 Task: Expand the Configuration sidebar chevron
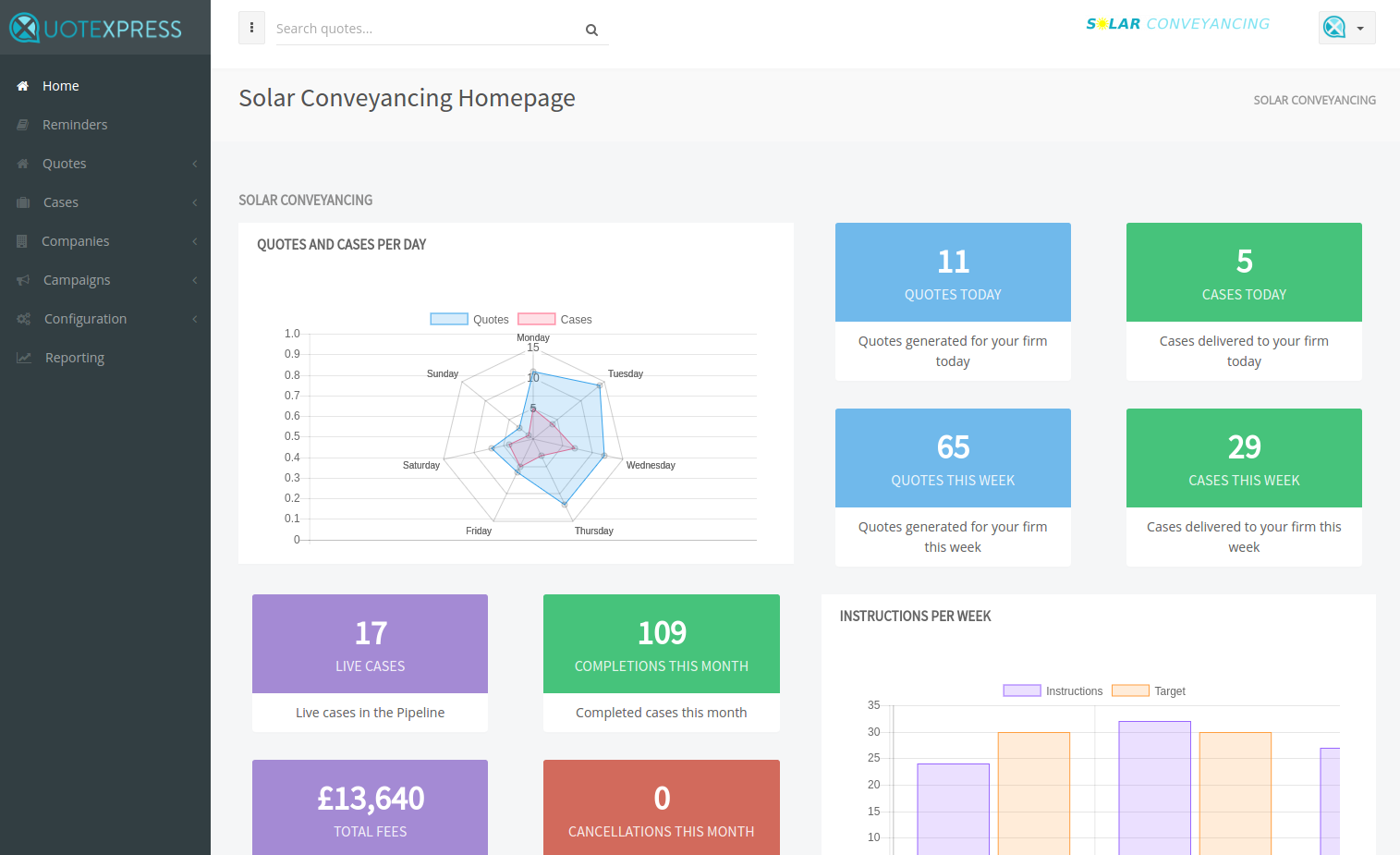[195, 319]
